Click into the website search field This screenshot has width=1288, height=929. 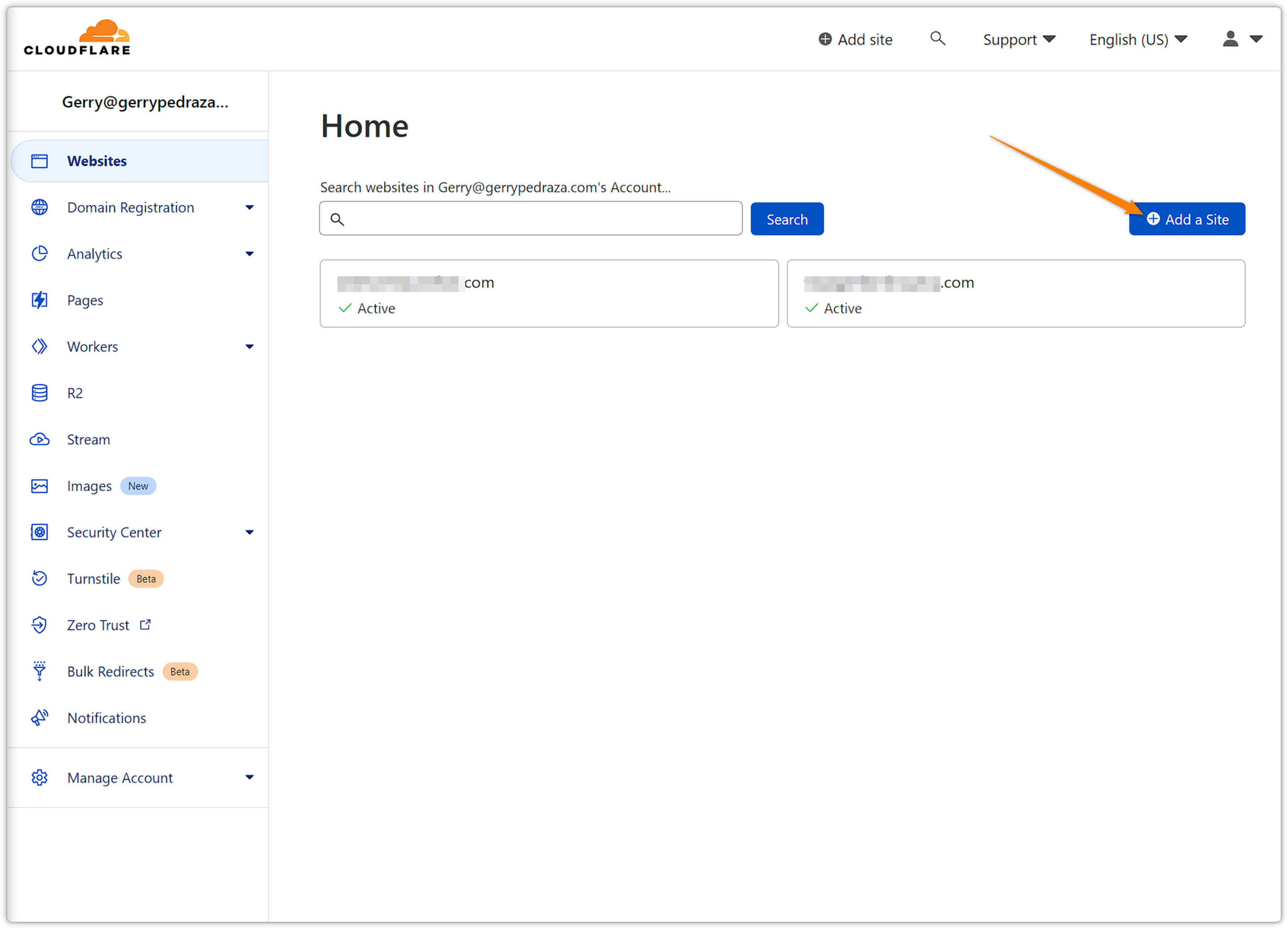tap(531, 218)
